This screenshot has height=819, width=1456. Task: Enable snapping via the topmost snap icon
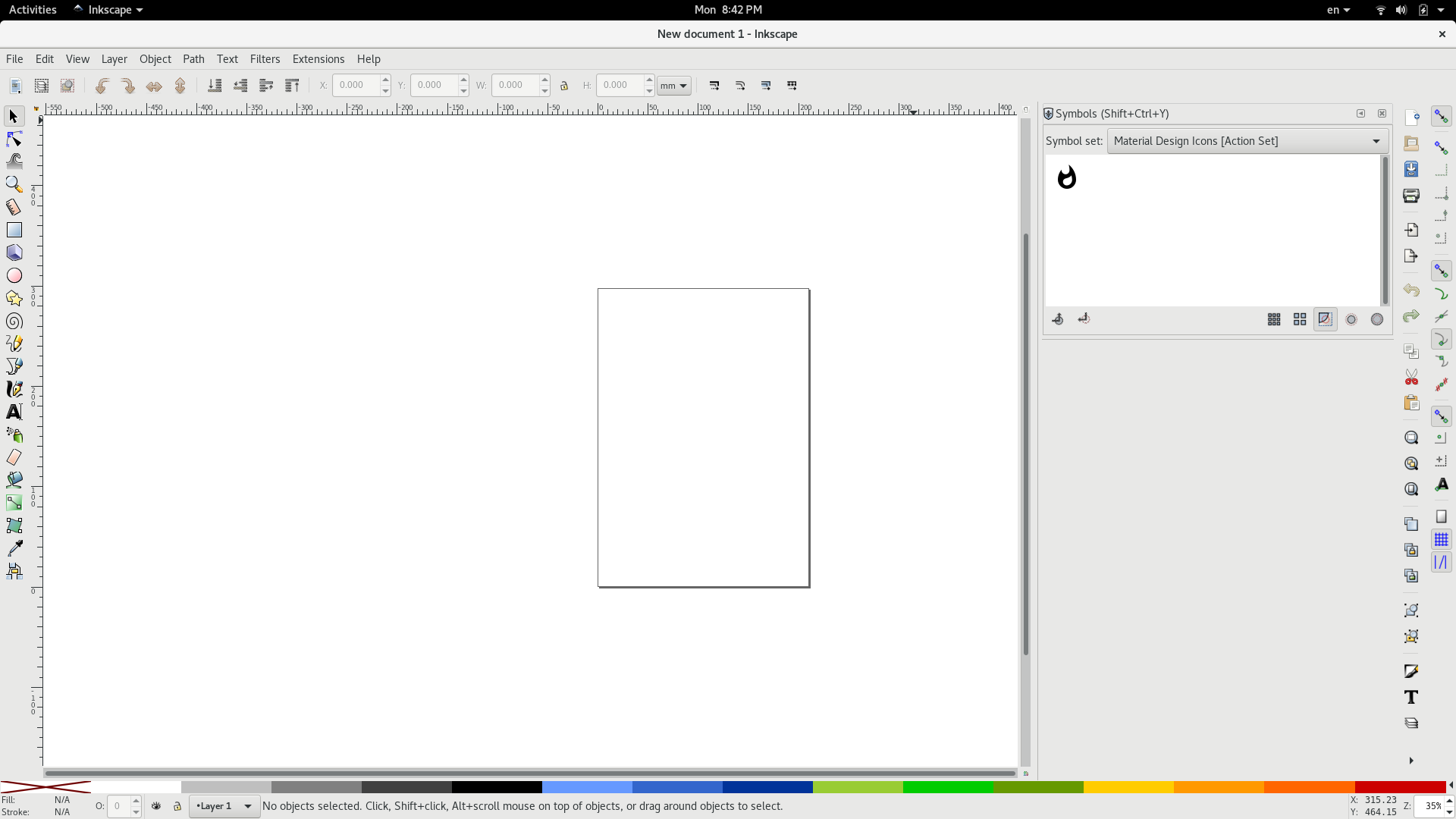(x=1442, y=116)
